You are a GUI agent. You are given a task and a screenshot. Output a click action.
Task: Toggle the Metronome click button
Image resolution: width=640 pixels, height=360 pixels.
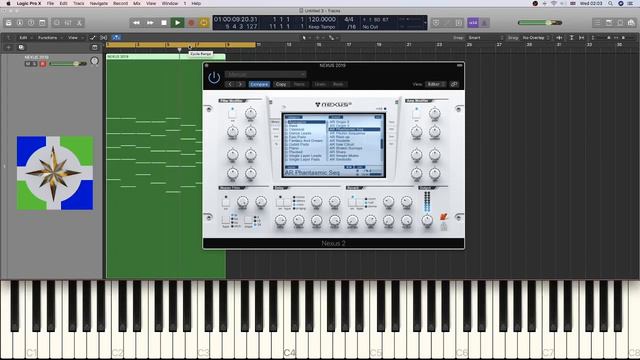click(x=484, y=23)
